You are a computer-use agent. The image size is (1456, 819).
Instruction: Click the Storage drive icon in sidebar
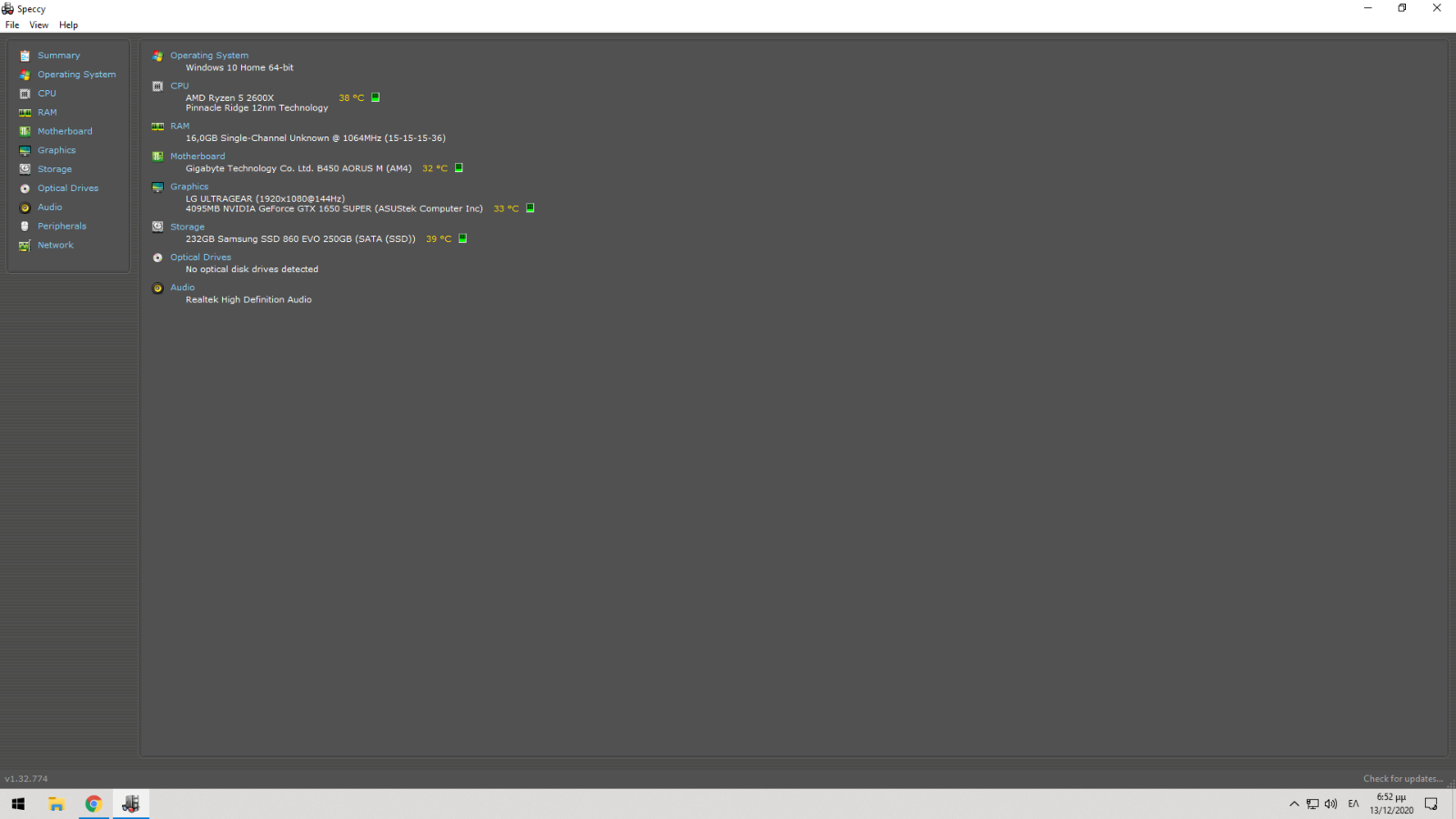tap(25, 169)
